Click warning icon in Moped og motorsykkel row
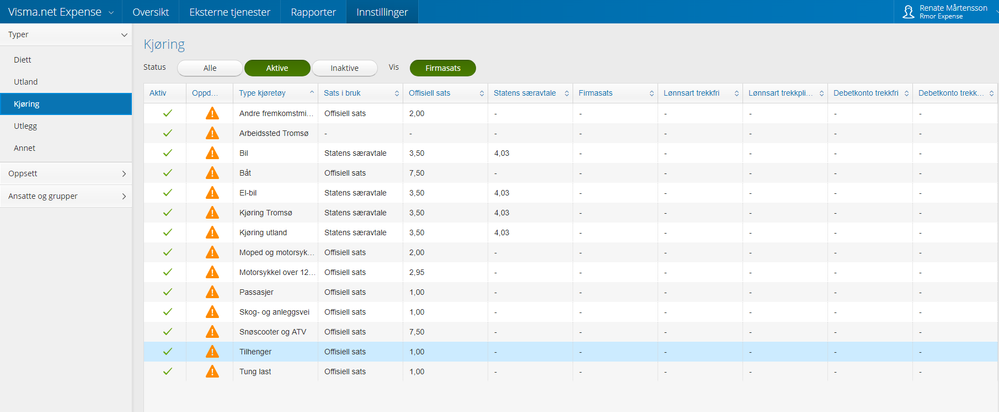The image size is (999, 412). pyautogui.click(x=212, y=252)
